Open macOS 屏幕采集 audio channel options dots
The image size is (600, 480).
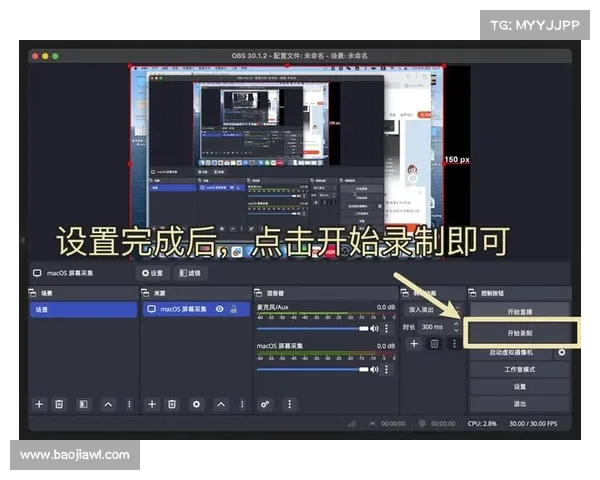click(386, 369)
